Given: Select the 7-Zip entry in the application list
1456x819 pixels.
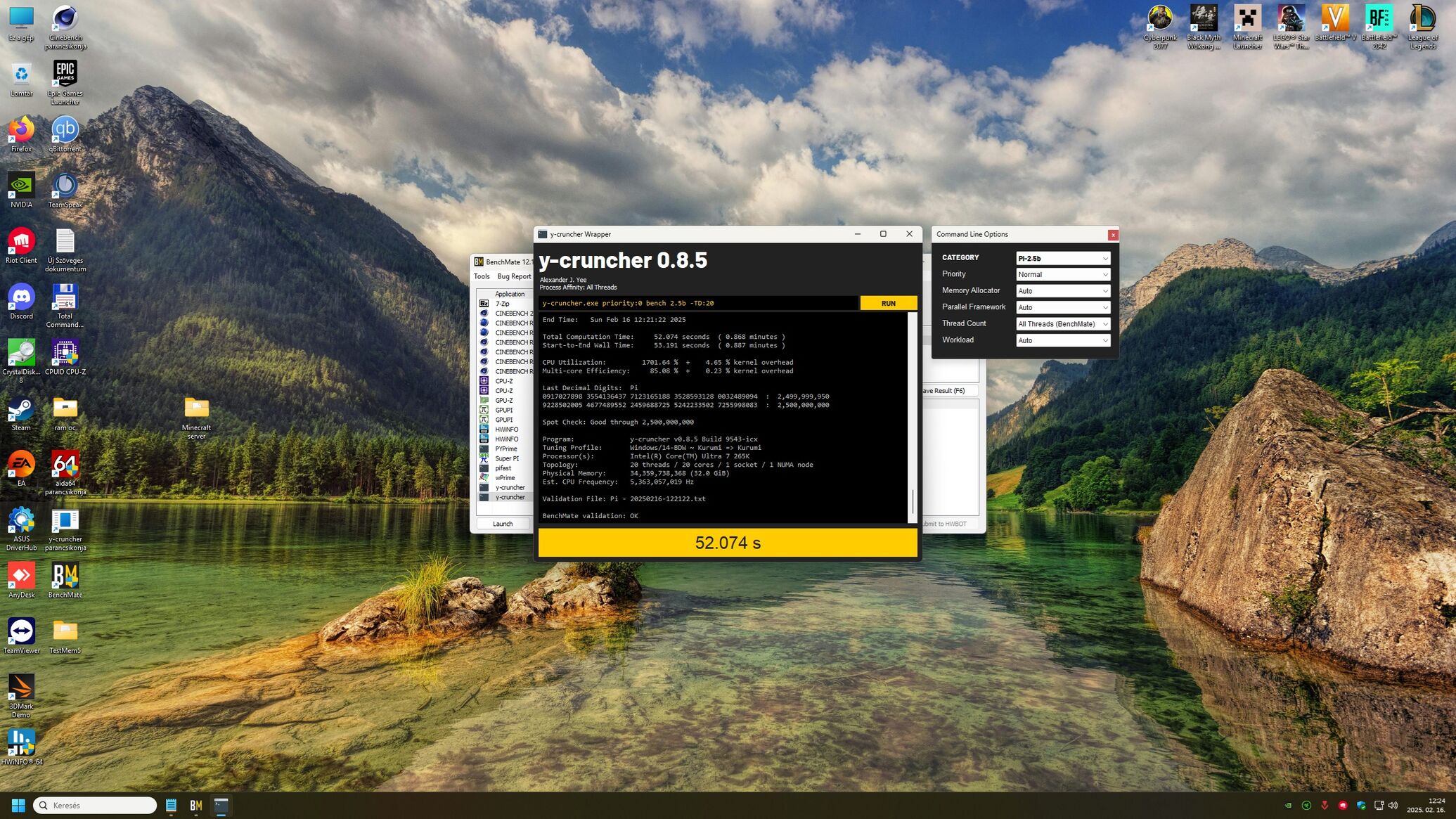Looking at the screenshot, I should pyautogui.click(x=502, y=304).
